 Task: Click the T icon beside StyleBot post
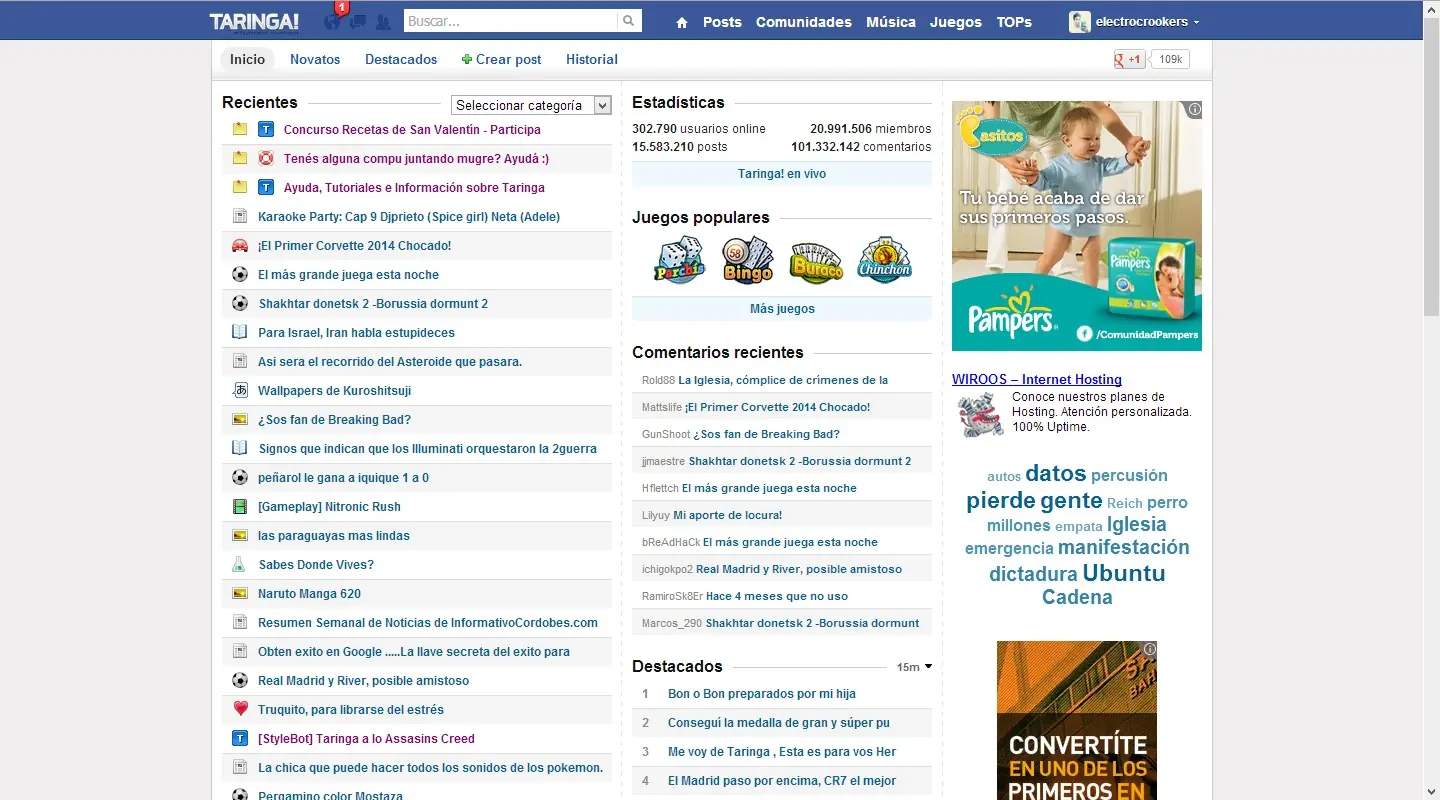[x=240, y=739]
